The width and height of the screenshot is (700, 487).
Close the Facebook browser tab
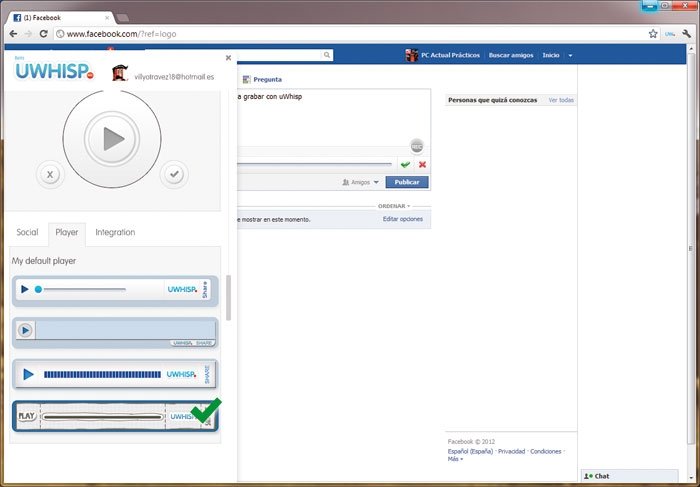[x=107, y=18]
